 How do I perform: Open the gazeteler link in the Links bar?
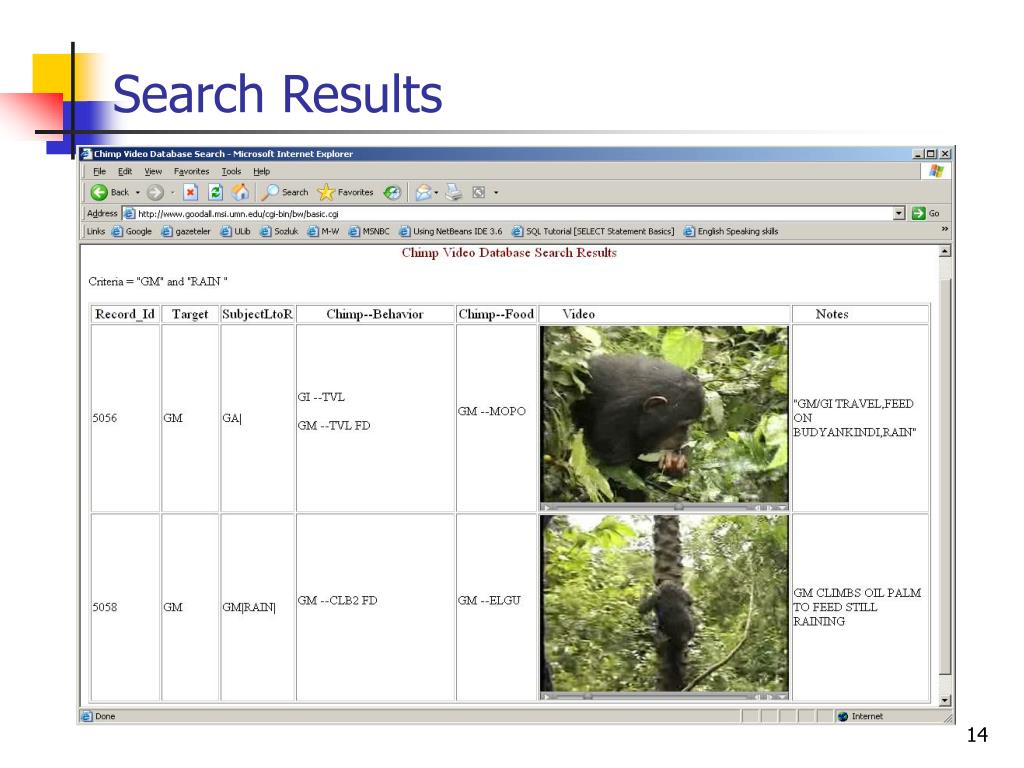pos(186,231)
